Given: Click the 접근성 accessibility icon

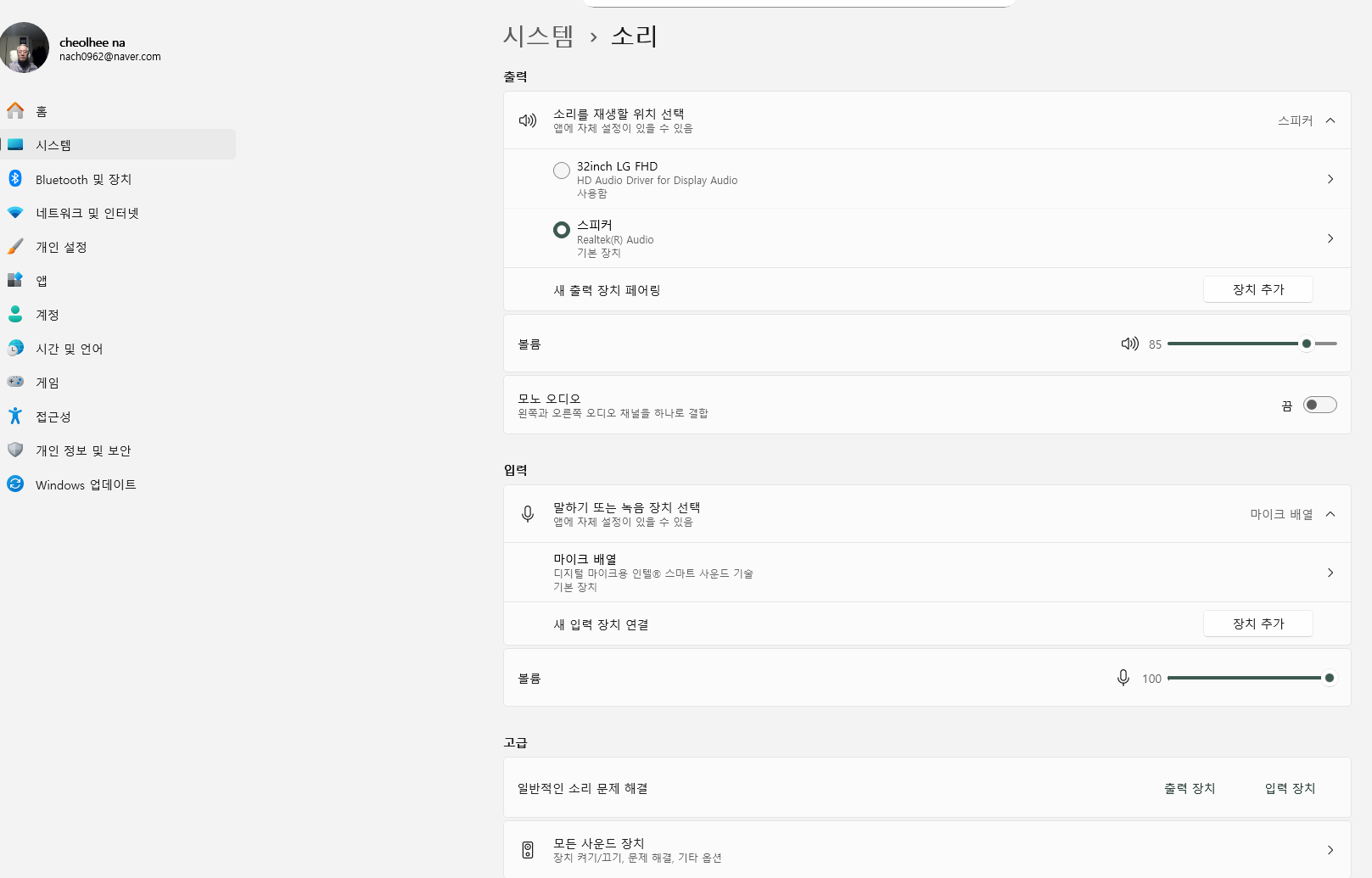Looking at the screenshot, I should coord(15,416).
